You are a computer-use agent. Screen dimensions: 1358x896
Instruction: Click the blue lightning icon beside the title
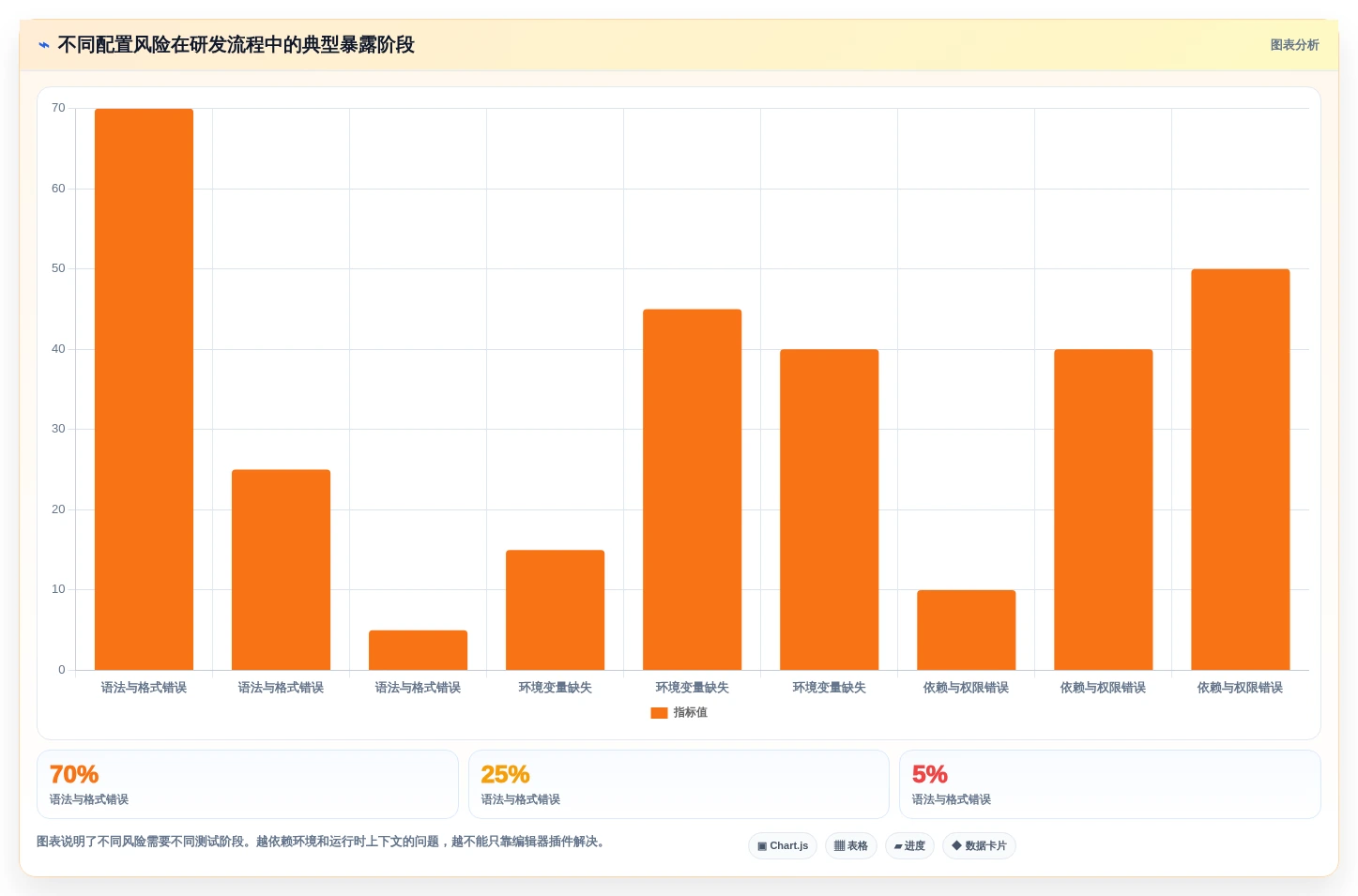pyautogui.click(x=43, y=45)
